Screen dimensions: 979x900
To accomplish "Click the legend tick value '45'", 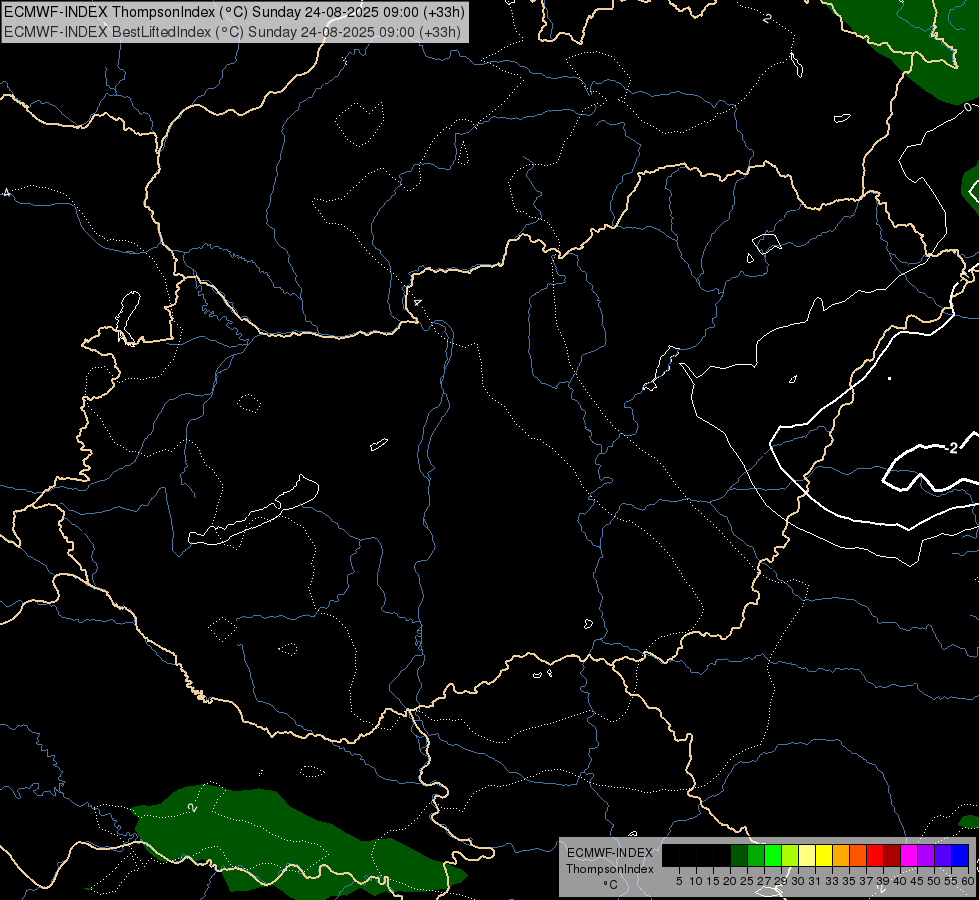I will coord(917,881).
